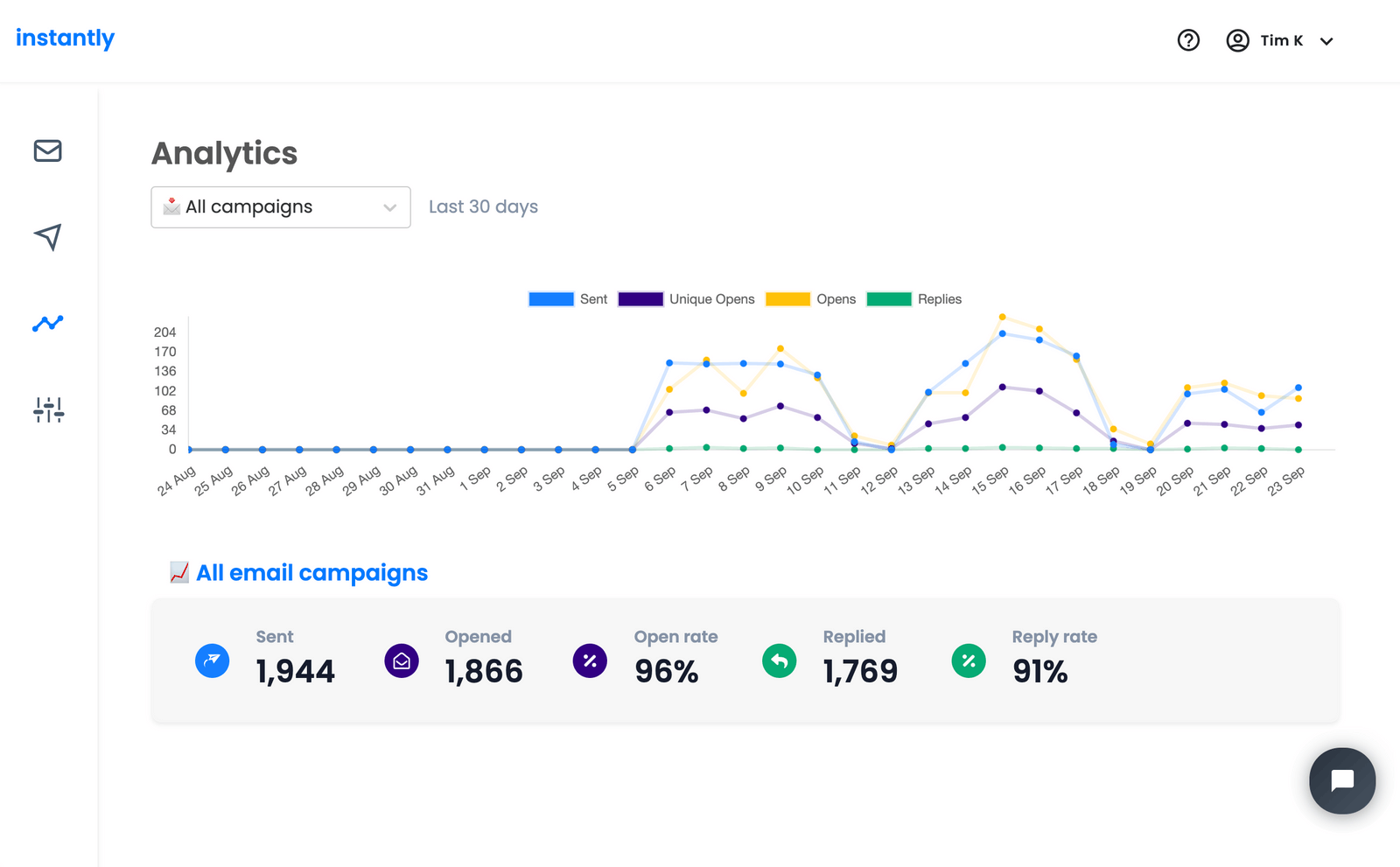Select the analytics line chart icon
The height and width of the screenshot is (867, 1400).
click(48, 324)
